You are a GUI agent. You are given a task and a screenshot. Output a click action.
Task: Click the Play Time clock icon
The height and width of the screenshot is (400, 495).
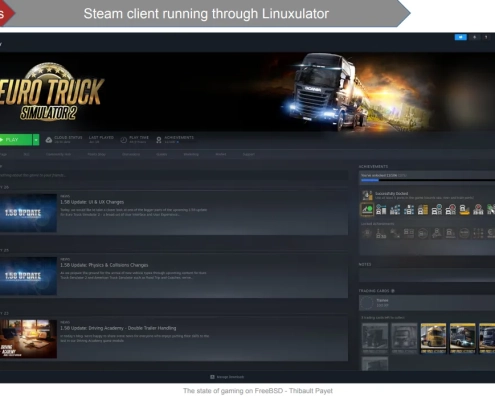click(x=124, y=140)
